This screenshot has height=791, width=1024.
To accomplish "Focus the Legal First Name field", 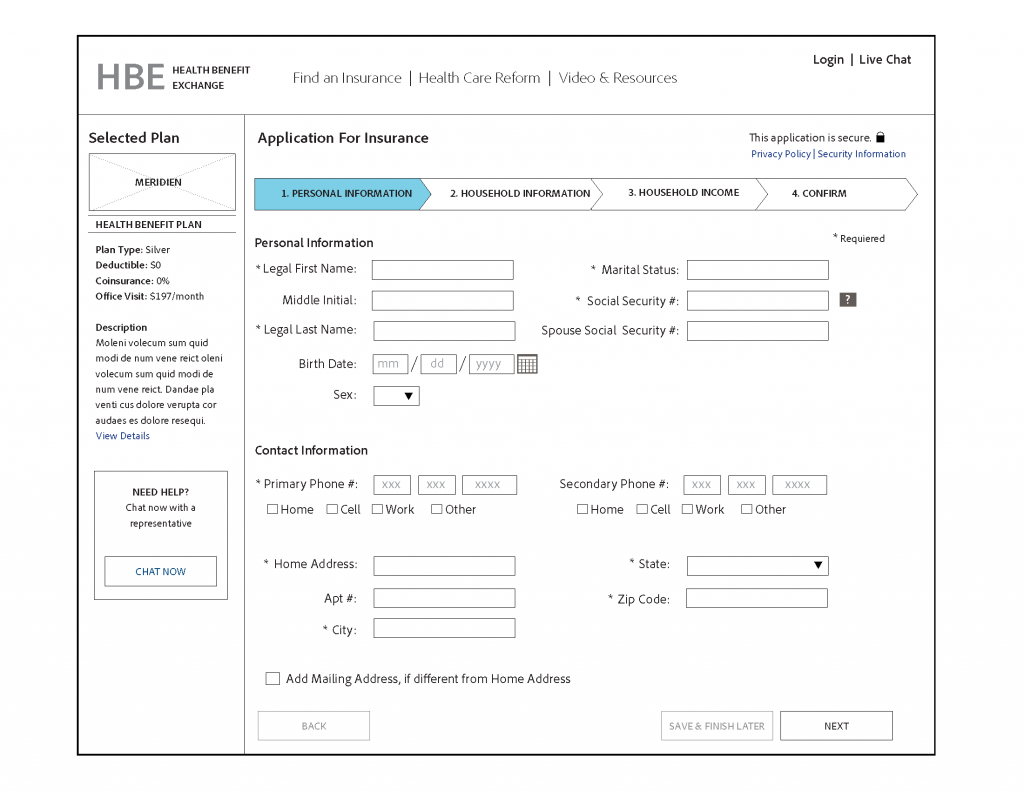I will (443, 270).
